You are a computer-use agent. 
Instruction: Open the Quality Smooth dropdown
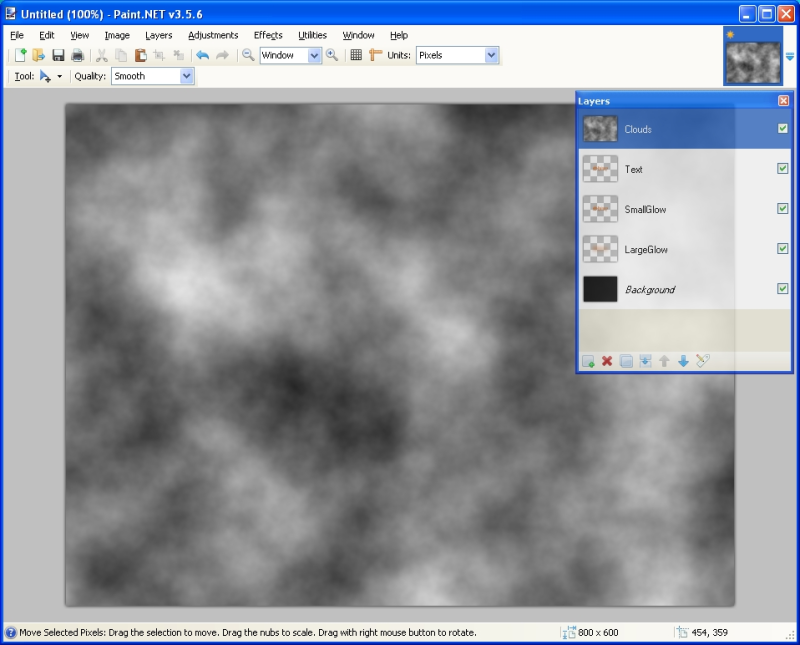[x=187, y=76]
